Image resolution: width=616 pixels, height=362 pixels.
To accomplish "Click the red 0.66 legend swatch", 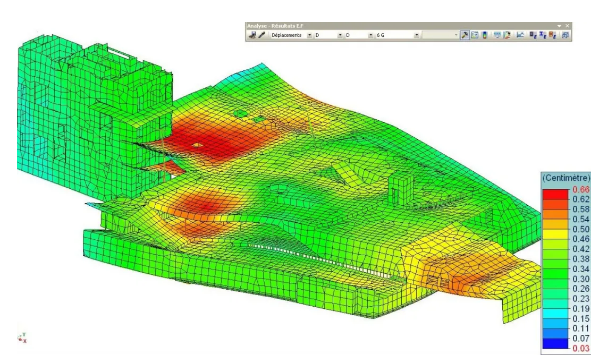I will [x=555, y=194].
